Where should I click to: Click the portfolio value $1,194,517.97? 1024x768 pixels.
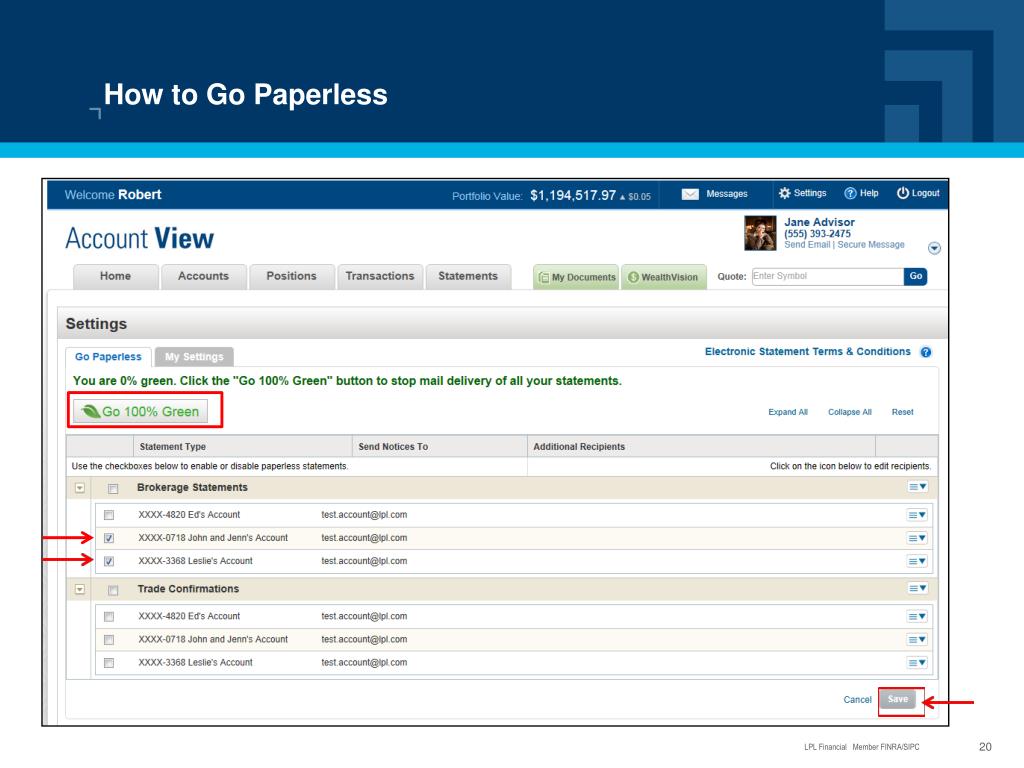click(573, 195)
